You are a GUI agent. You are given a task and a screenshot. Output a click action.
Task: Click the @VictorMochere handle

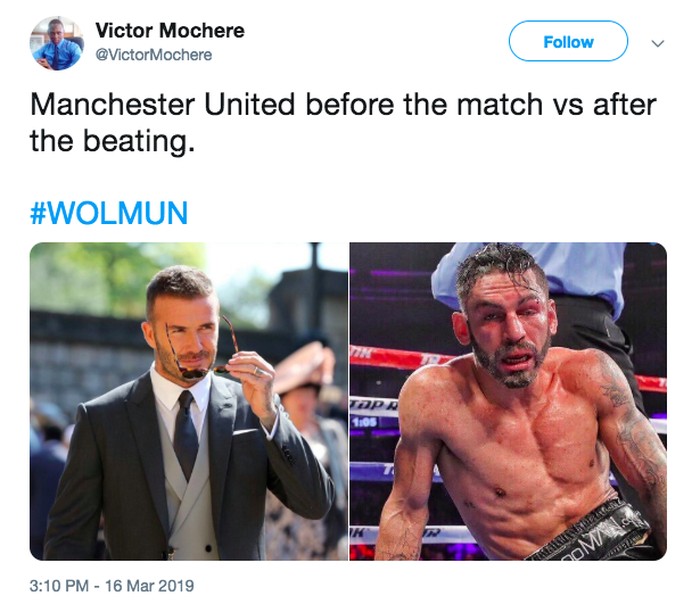click(153, 55)
